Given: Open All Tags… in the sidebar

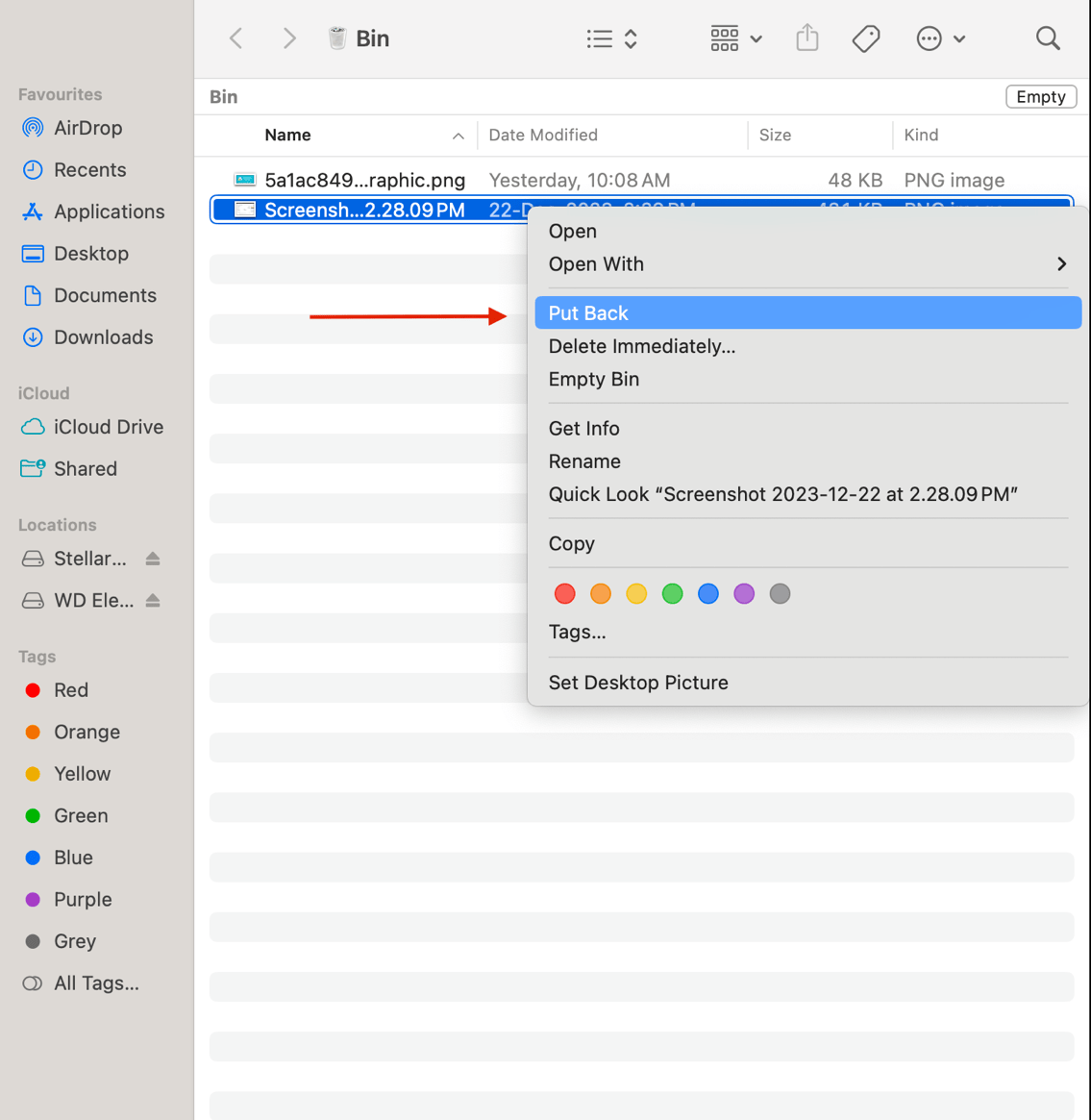Looking at the screenshot, I should pos(96,983).
